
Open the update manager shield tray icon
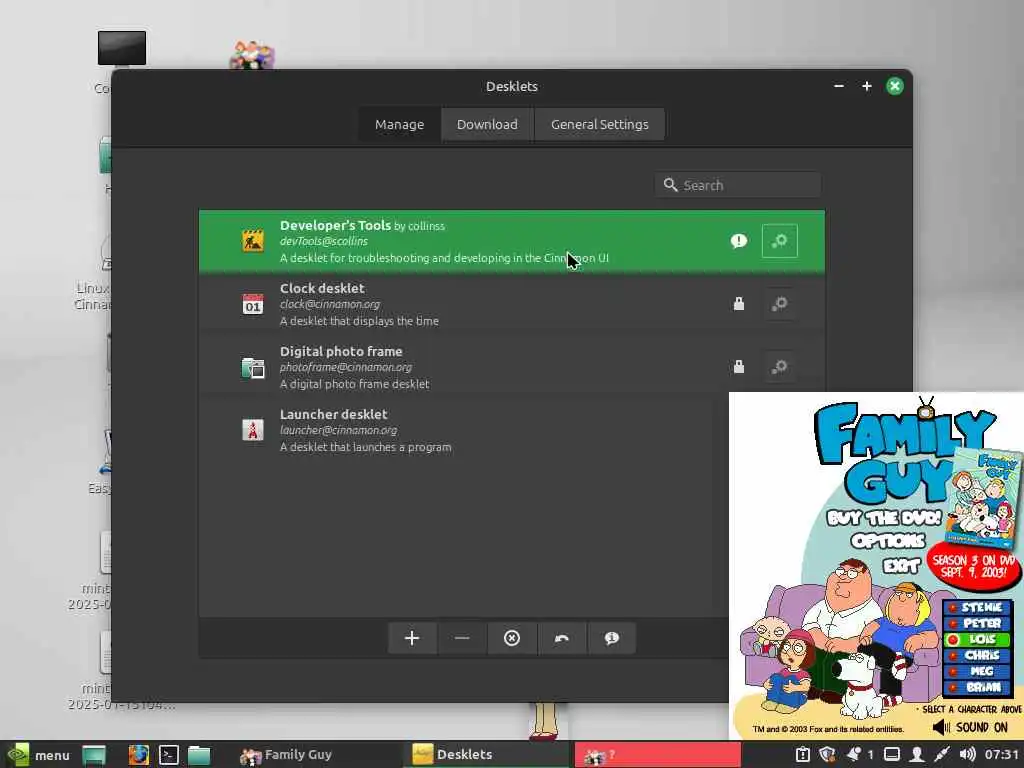pyautogui.click(x=827, y=755)
